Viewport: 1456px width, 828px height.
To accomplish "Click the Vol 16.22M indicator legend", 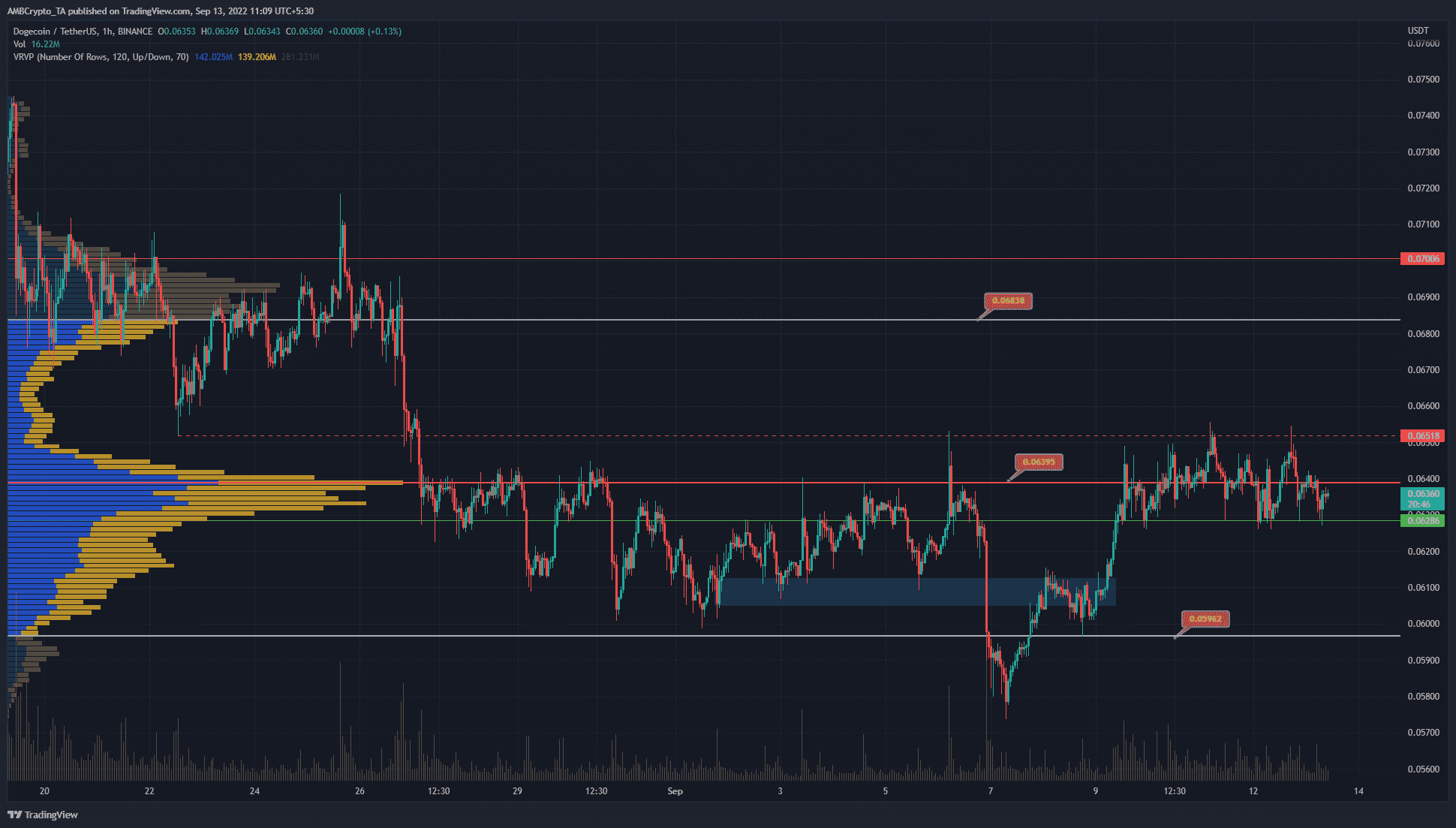I will tap(36, 44).
